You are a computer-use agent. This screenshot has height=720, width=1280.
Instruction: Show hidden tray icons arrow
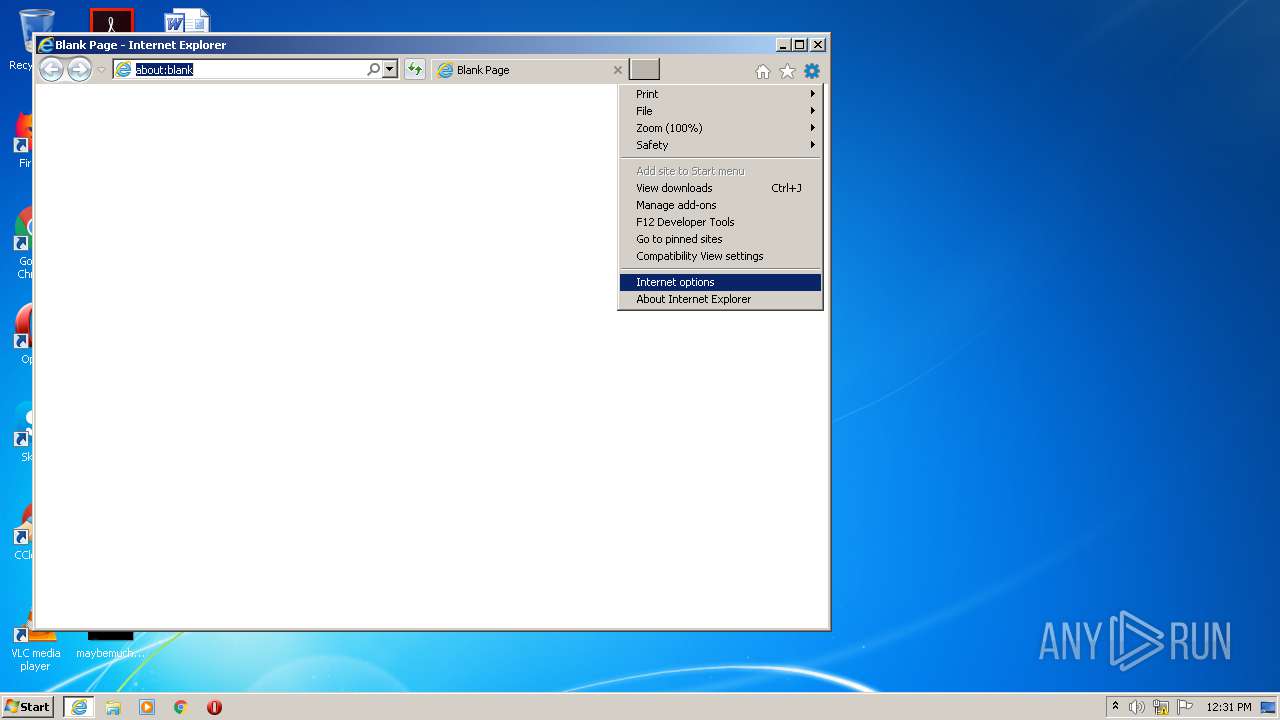pos(1115,706)
